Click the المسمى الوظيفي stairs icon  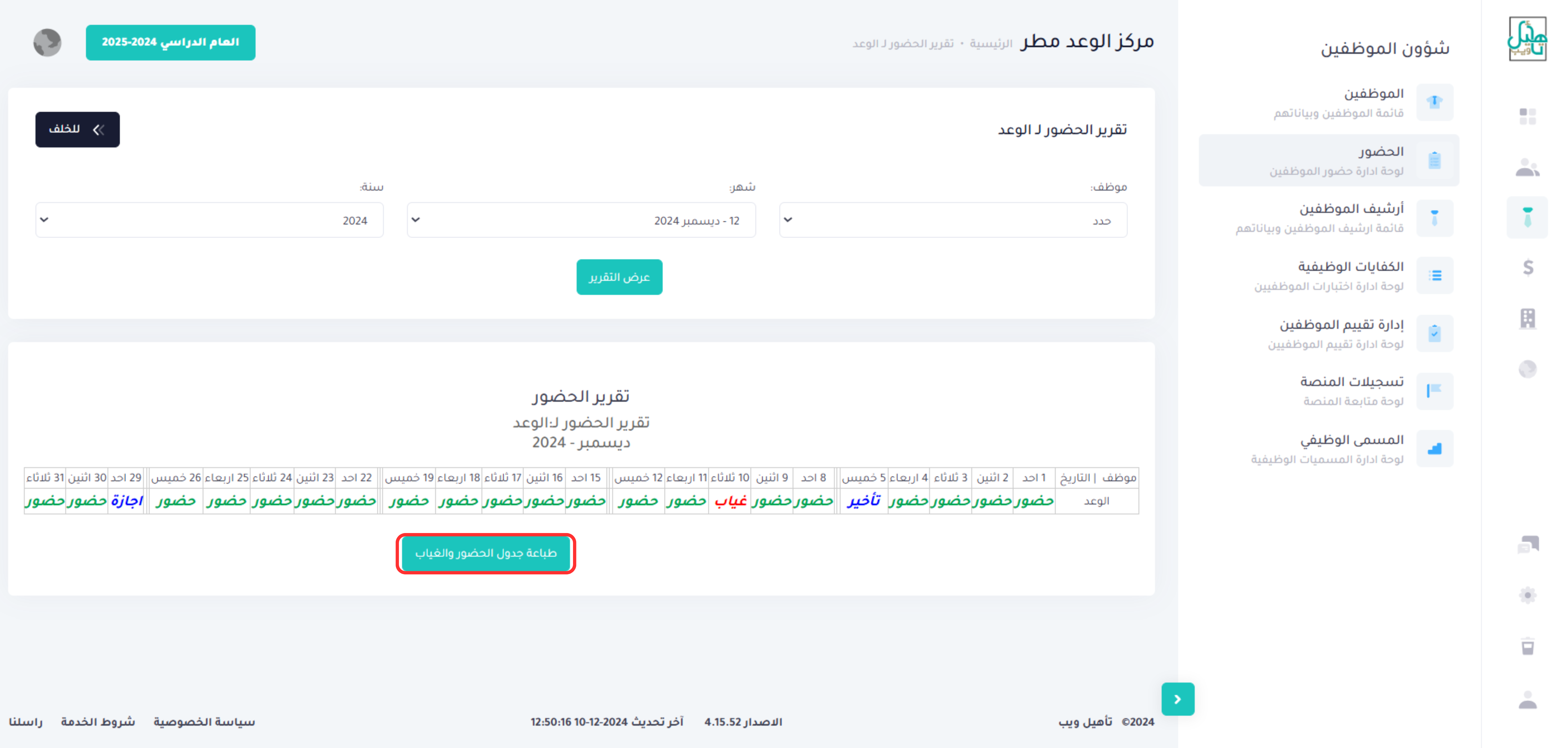1434,448
